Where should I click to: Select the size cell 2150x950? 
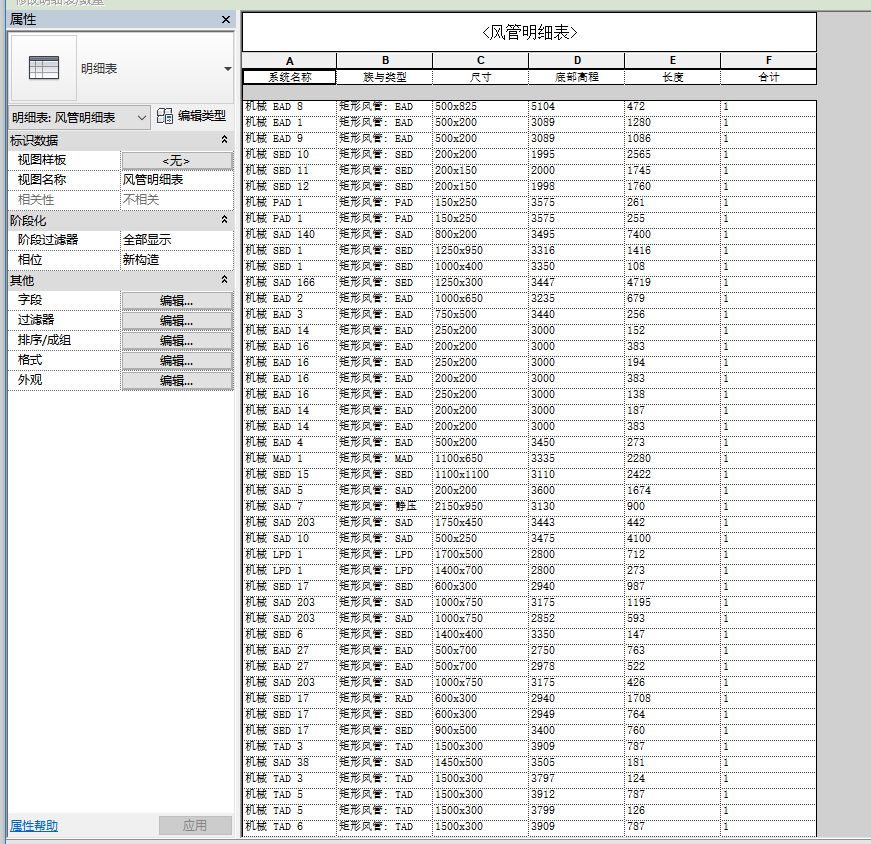tap(480, 506)
